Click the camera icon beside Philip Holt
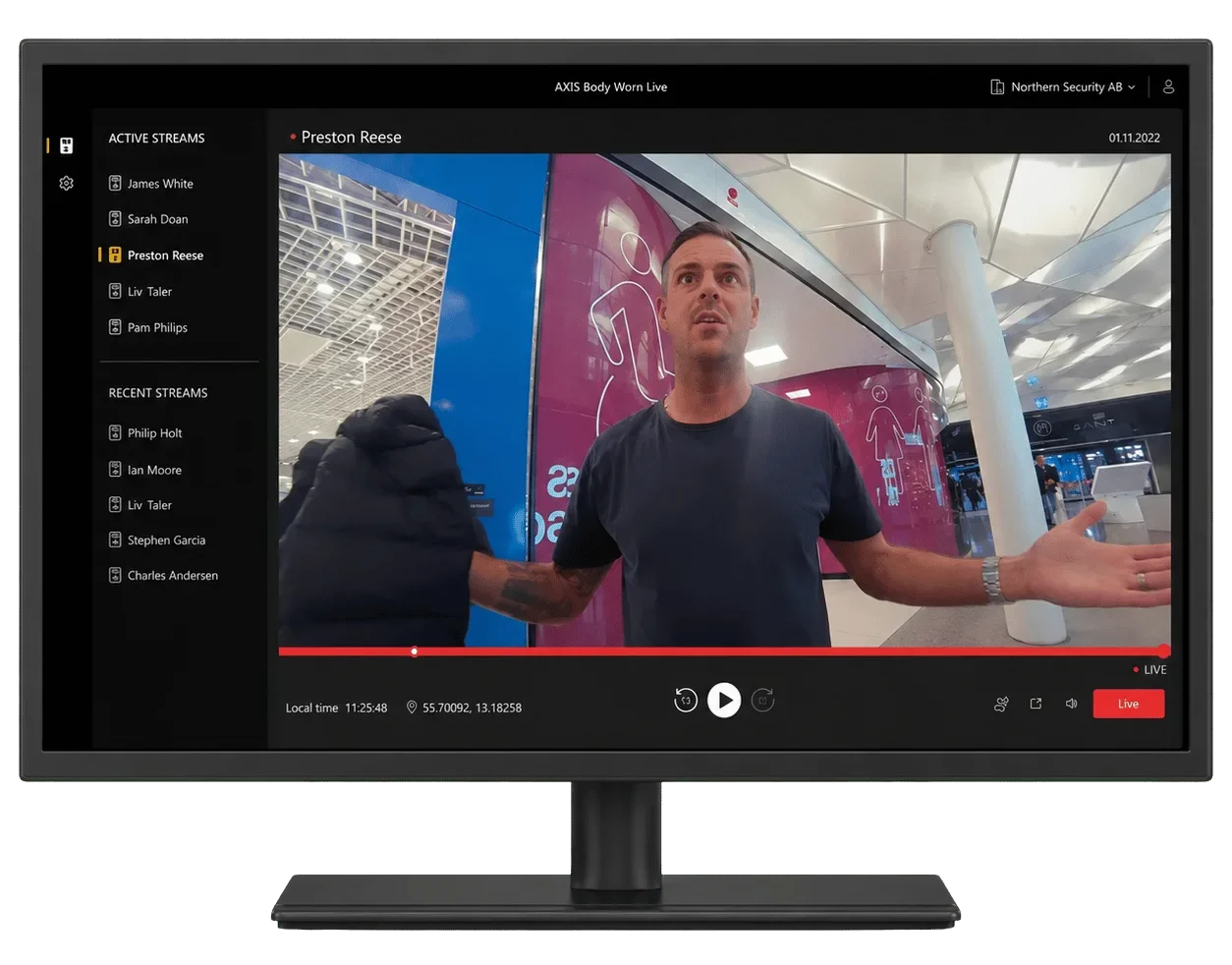The height and width of the screenshot is (965, 1232). 115,432
